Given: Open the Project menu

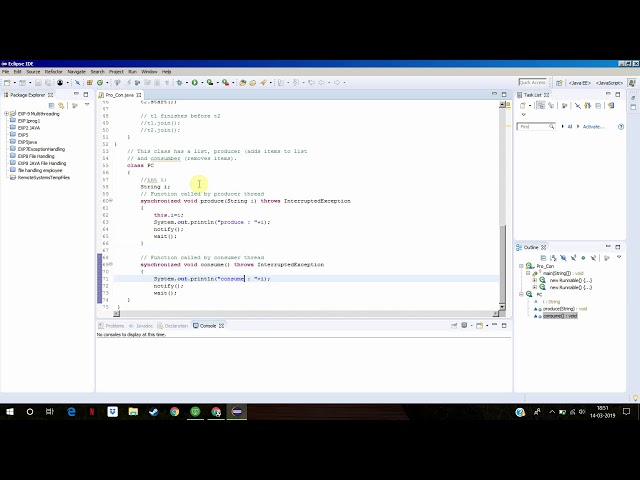Looking at the screenshot, I should (x=116, y=72).
